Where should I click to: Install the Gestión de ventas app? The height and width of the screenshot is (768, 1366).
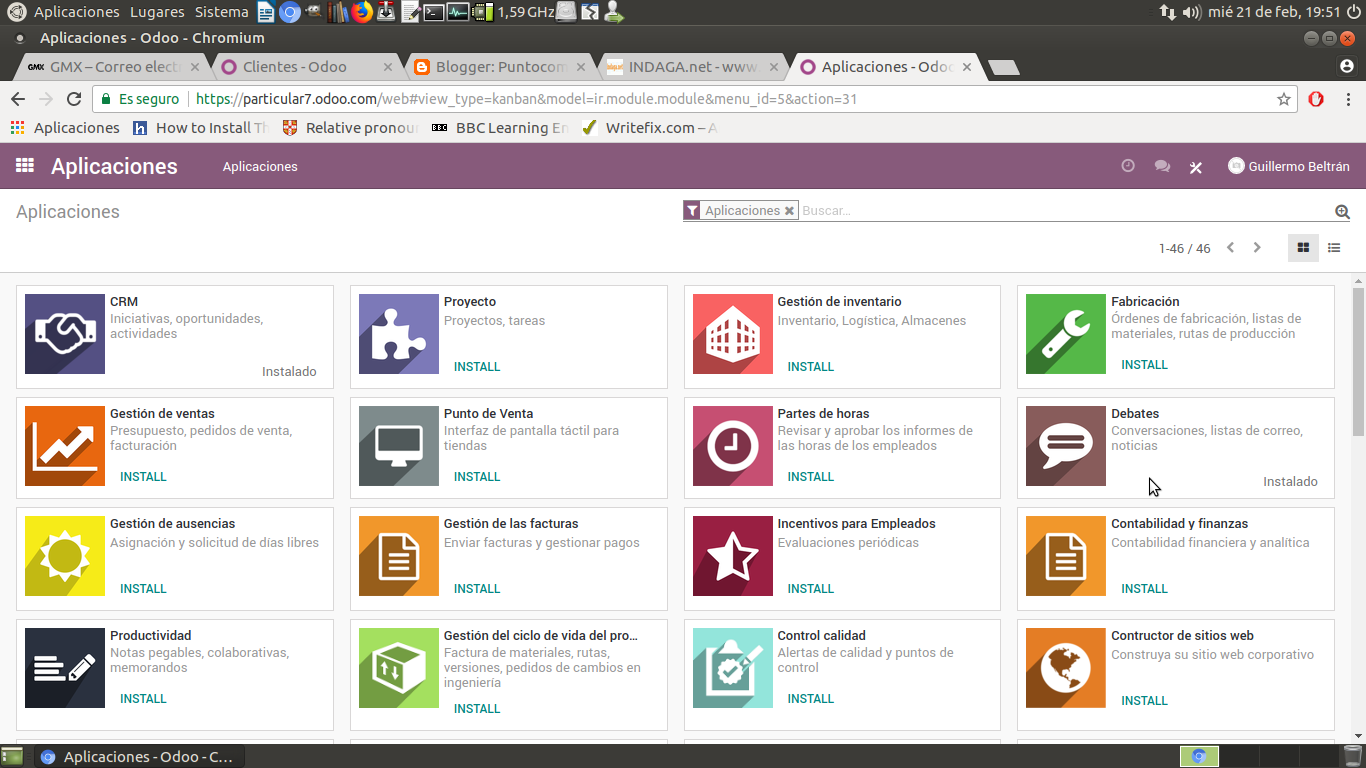[143, 477]
